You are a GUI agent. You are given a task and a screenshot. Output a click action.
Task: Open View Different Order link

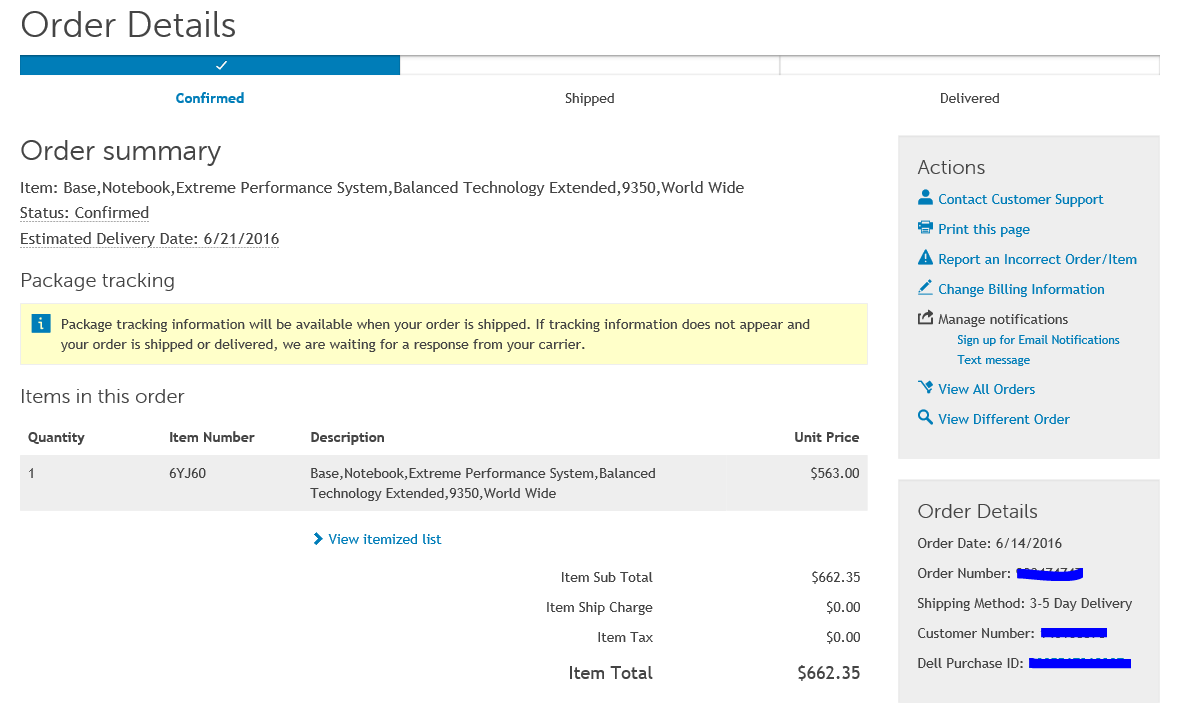tap(1003, 419)
